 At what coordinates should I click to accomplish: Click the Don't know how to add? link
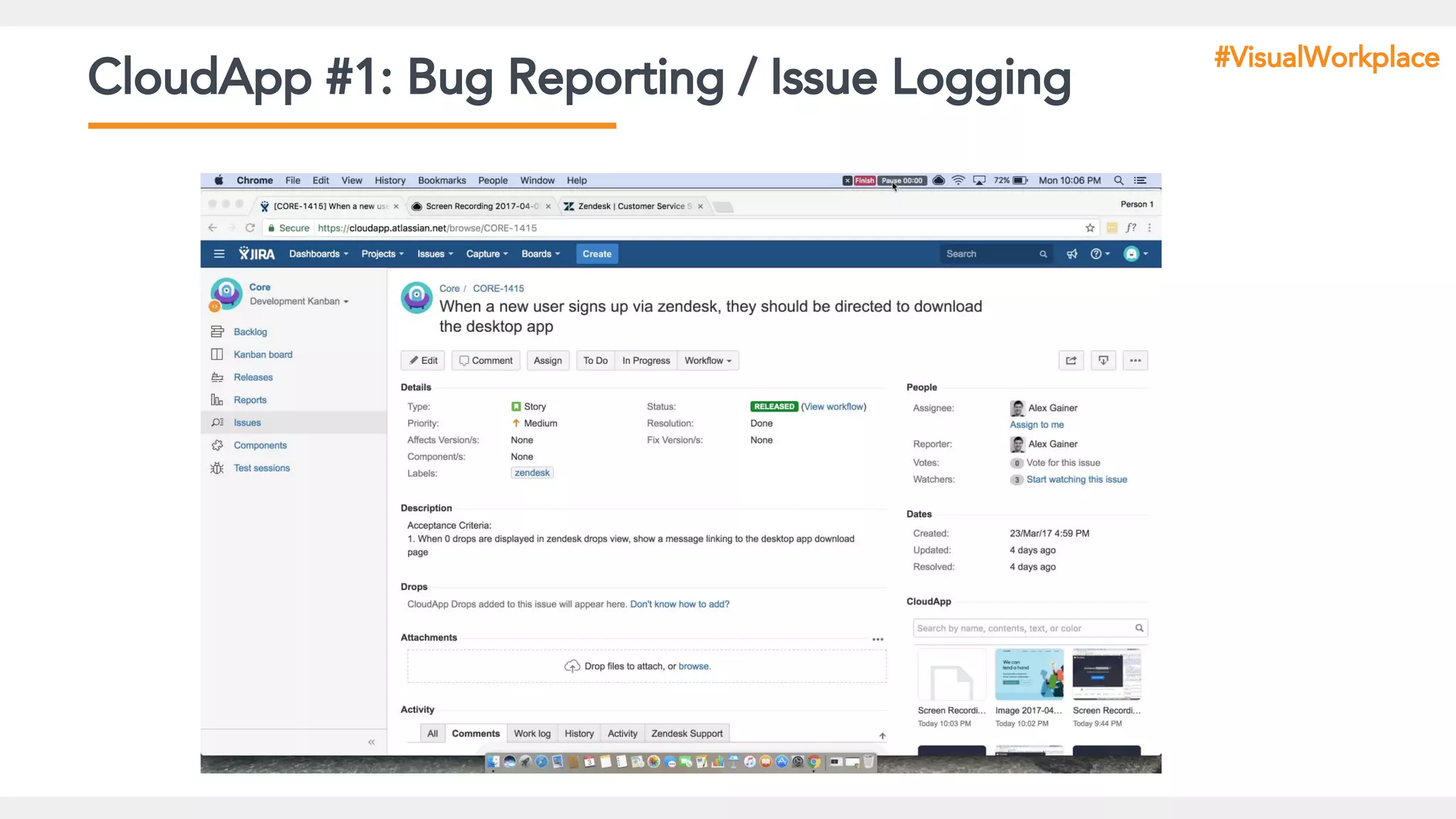point(680,604)
